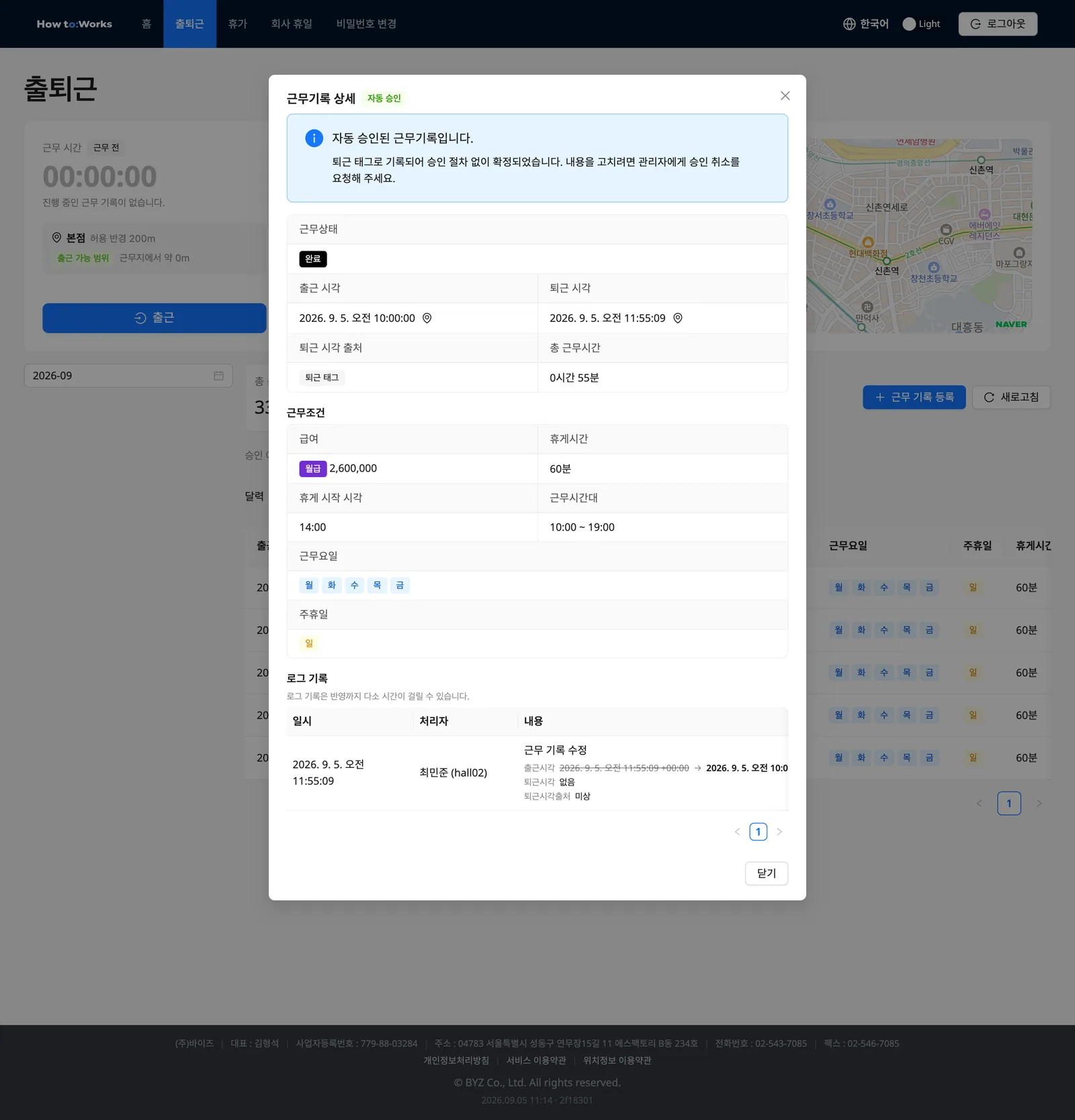
Task: Close the 근무기록 상세 dialog with X
Action: click(x=785, y=96)
